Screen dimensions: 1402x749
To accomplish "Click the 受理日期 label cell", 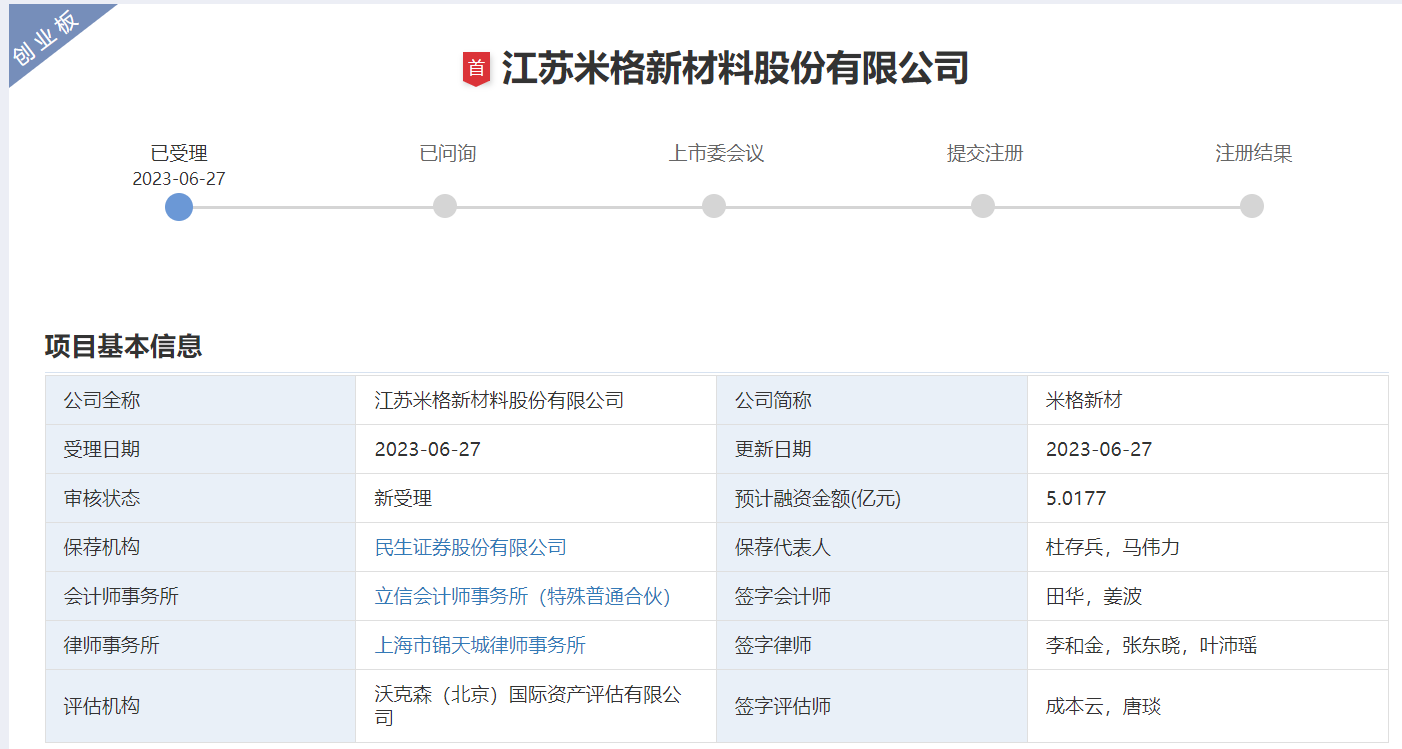I will point(200,449).
